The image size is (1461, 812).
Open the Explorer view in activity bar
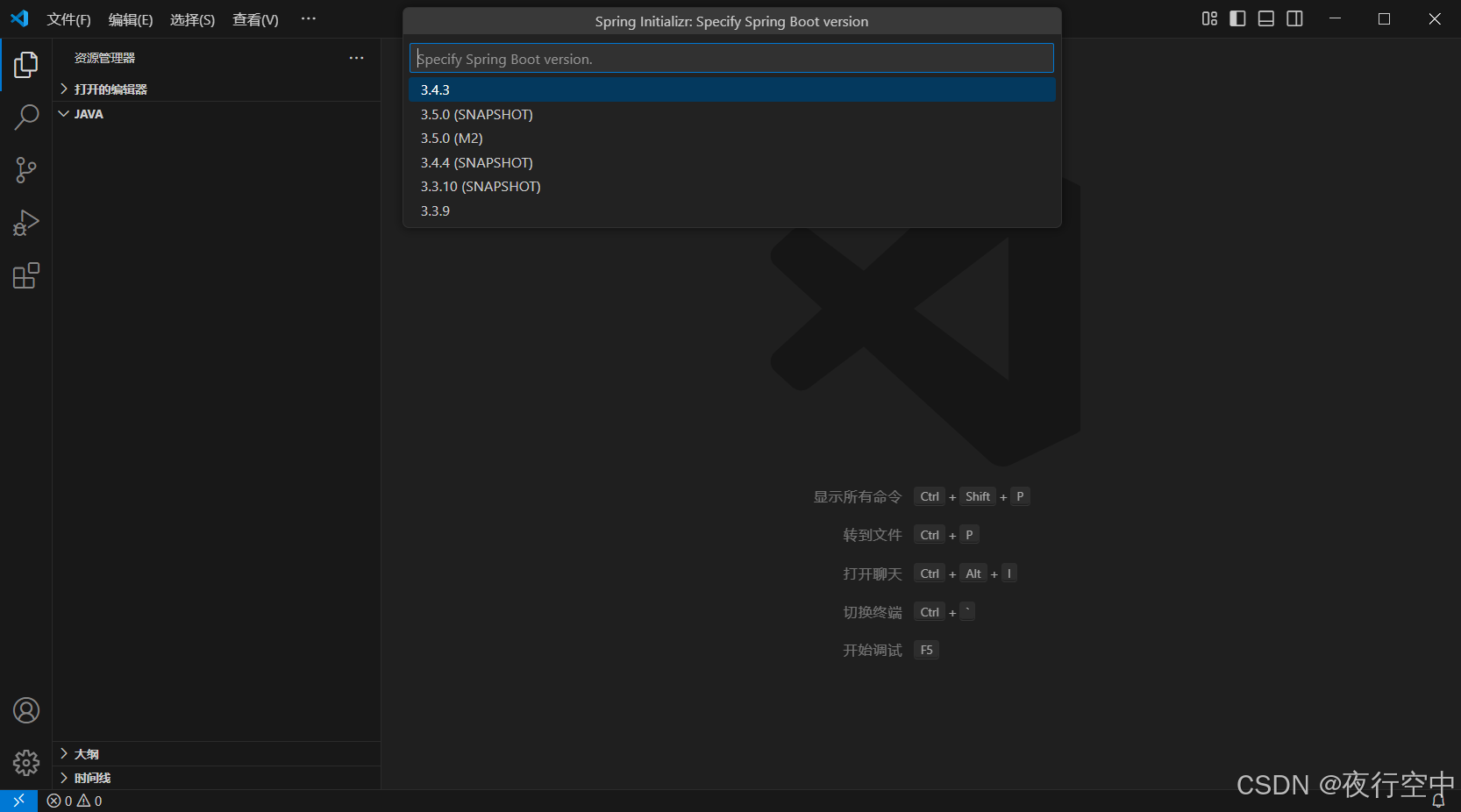(26, 64)
